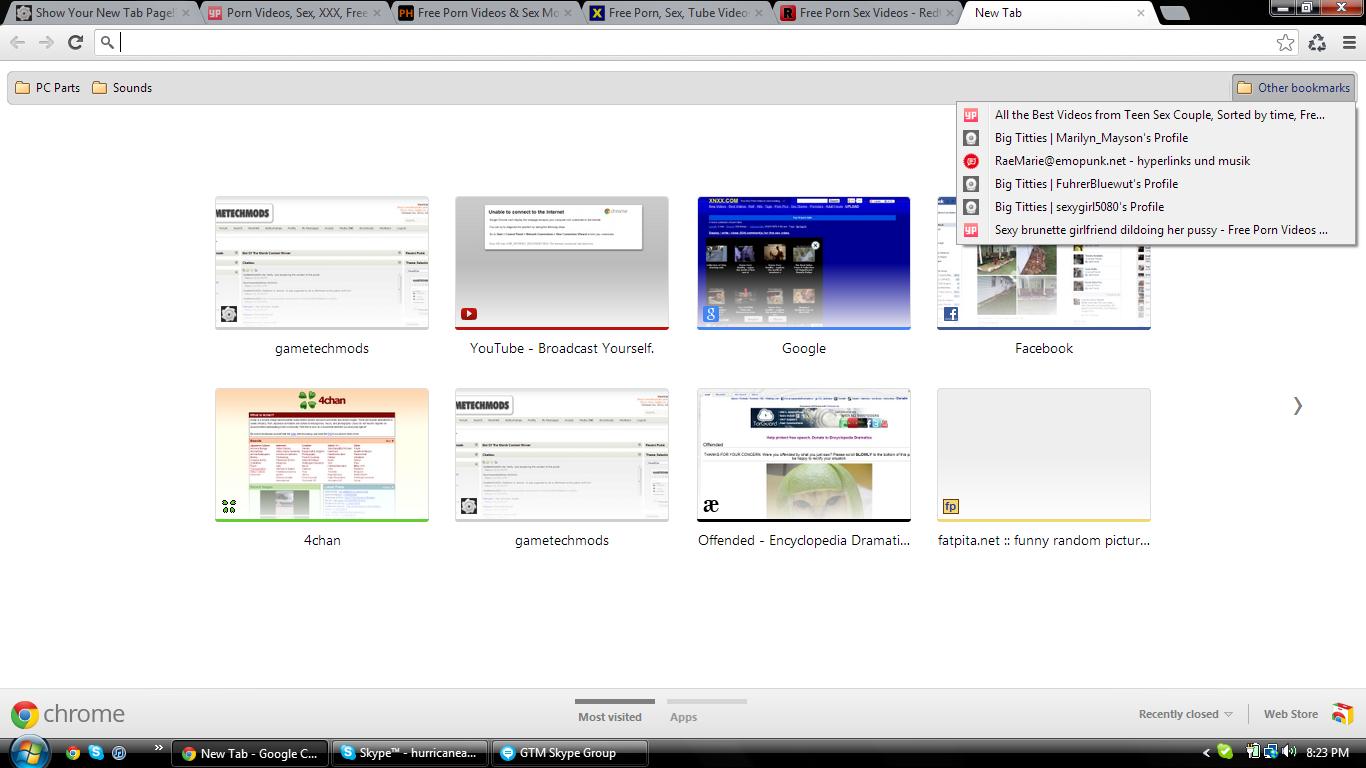Switch to Skype hurricanea taskbar window
The image size is (1366, 768).
coord(409,753)
